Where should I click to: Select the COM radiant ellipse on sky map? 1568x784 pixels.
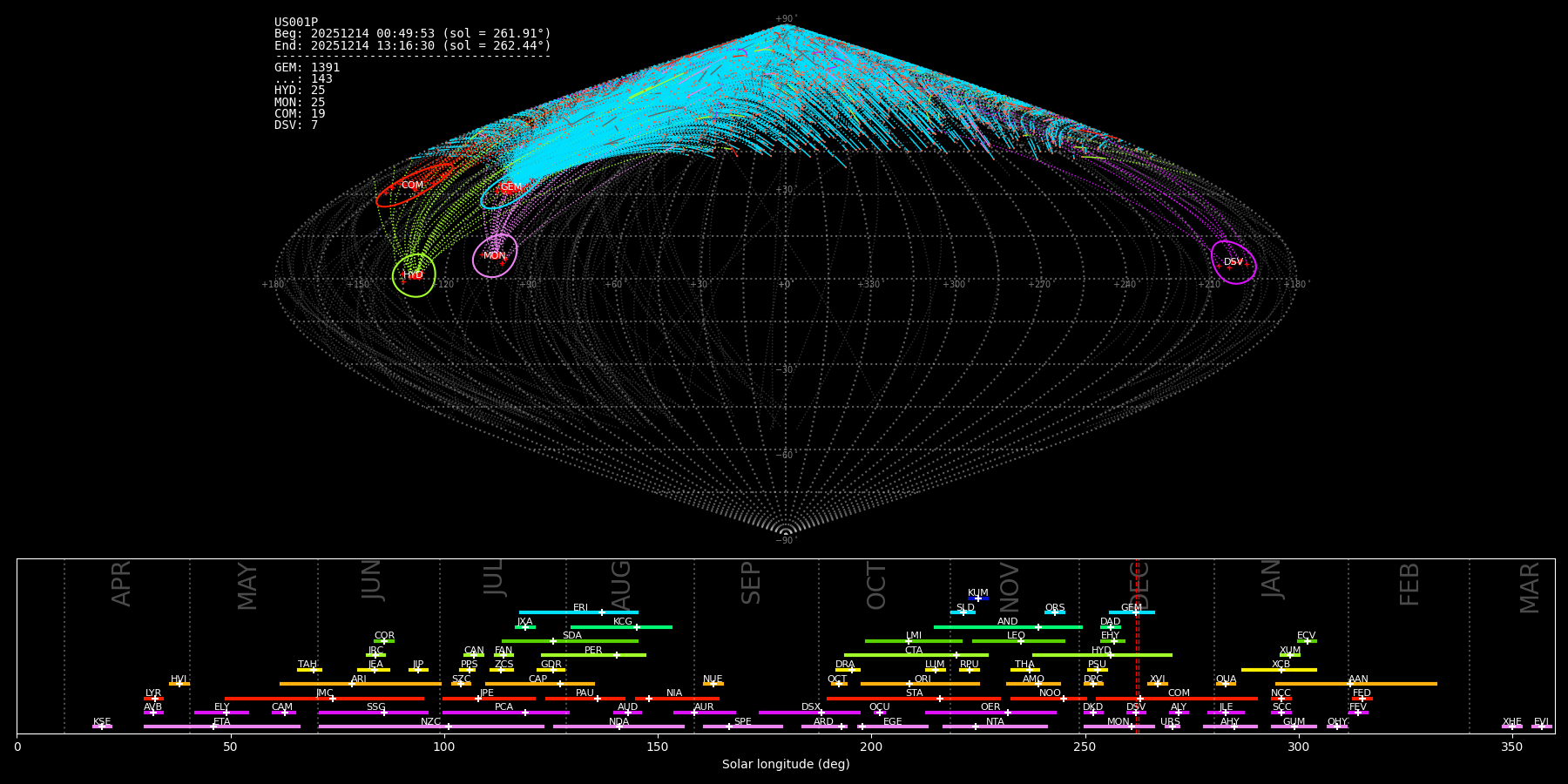point(415,185)
